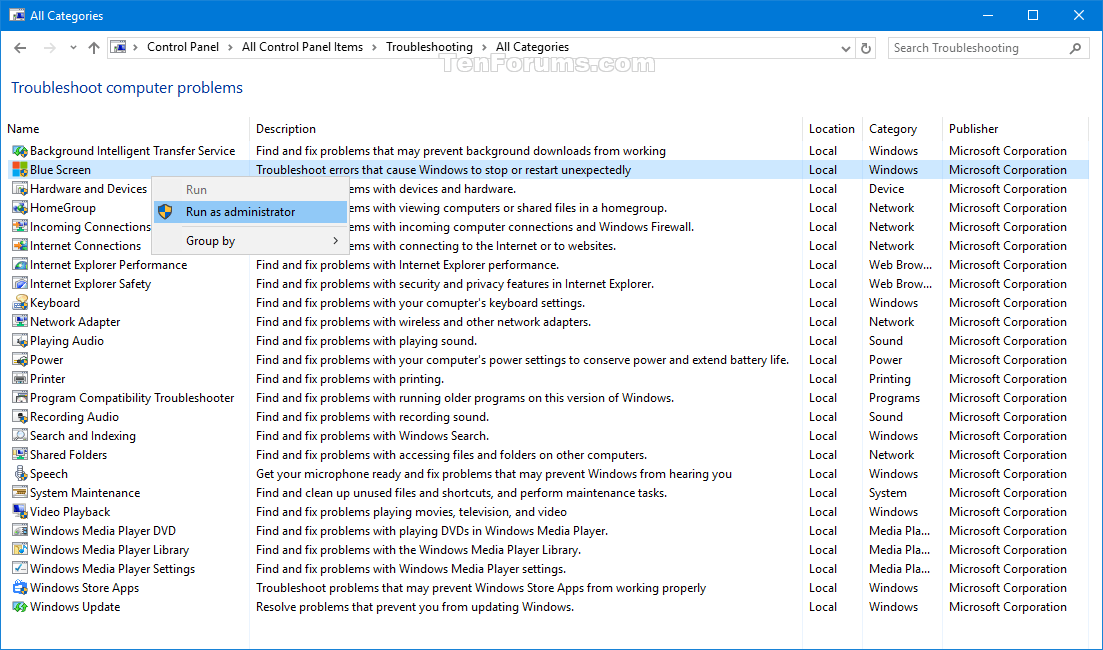Click the Internet Explorer Safety icon
This screenshot has height=650, width=1103.
click(20, 283)
